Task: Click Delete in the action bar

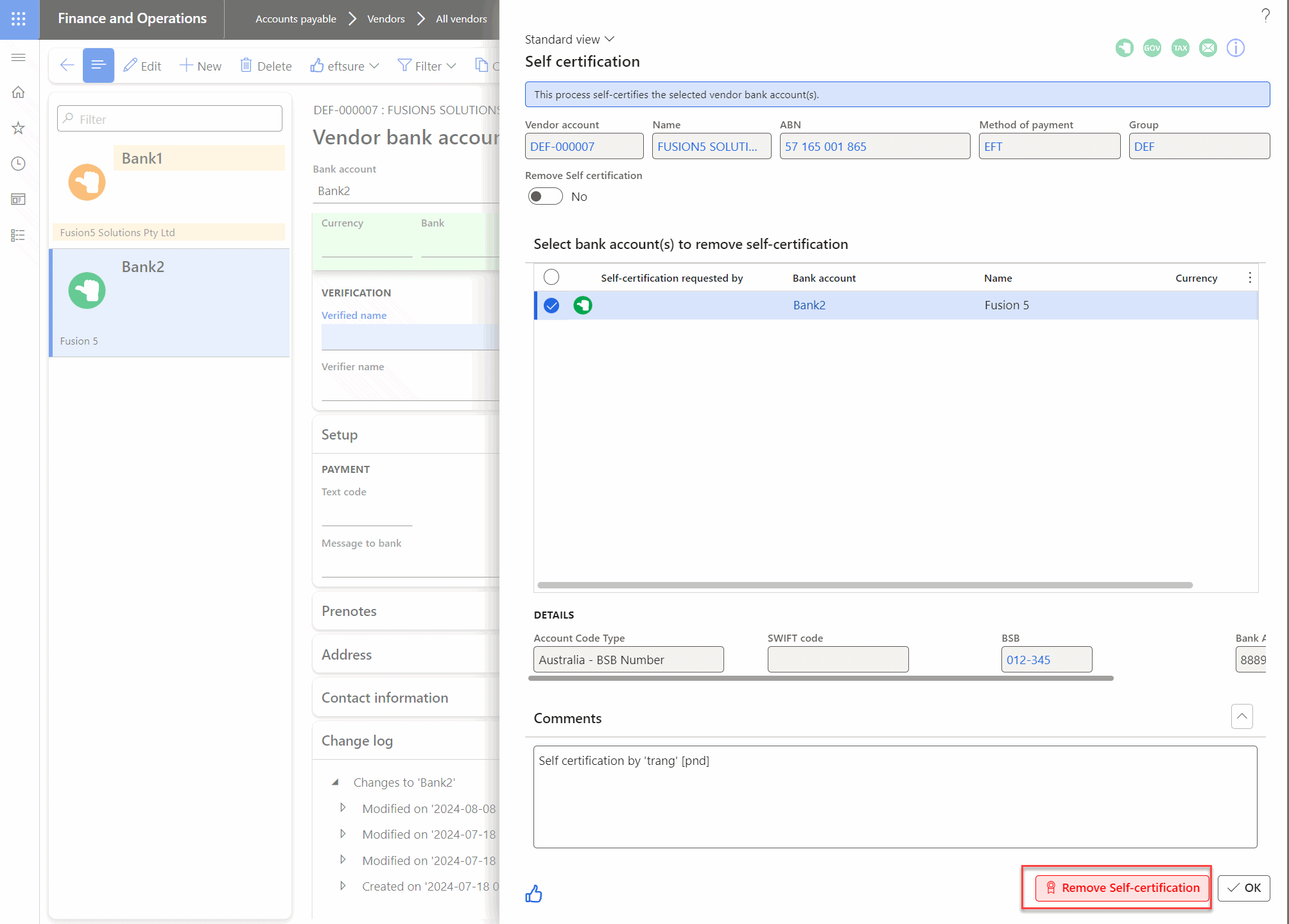Action: click(x=266, y=65)
